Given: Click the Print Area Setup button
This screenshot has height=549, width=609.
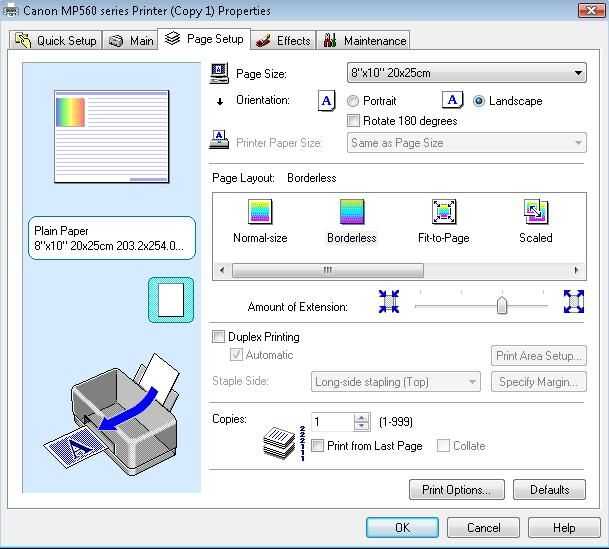Looking at the screenshot, I should (x=539, y=356).
